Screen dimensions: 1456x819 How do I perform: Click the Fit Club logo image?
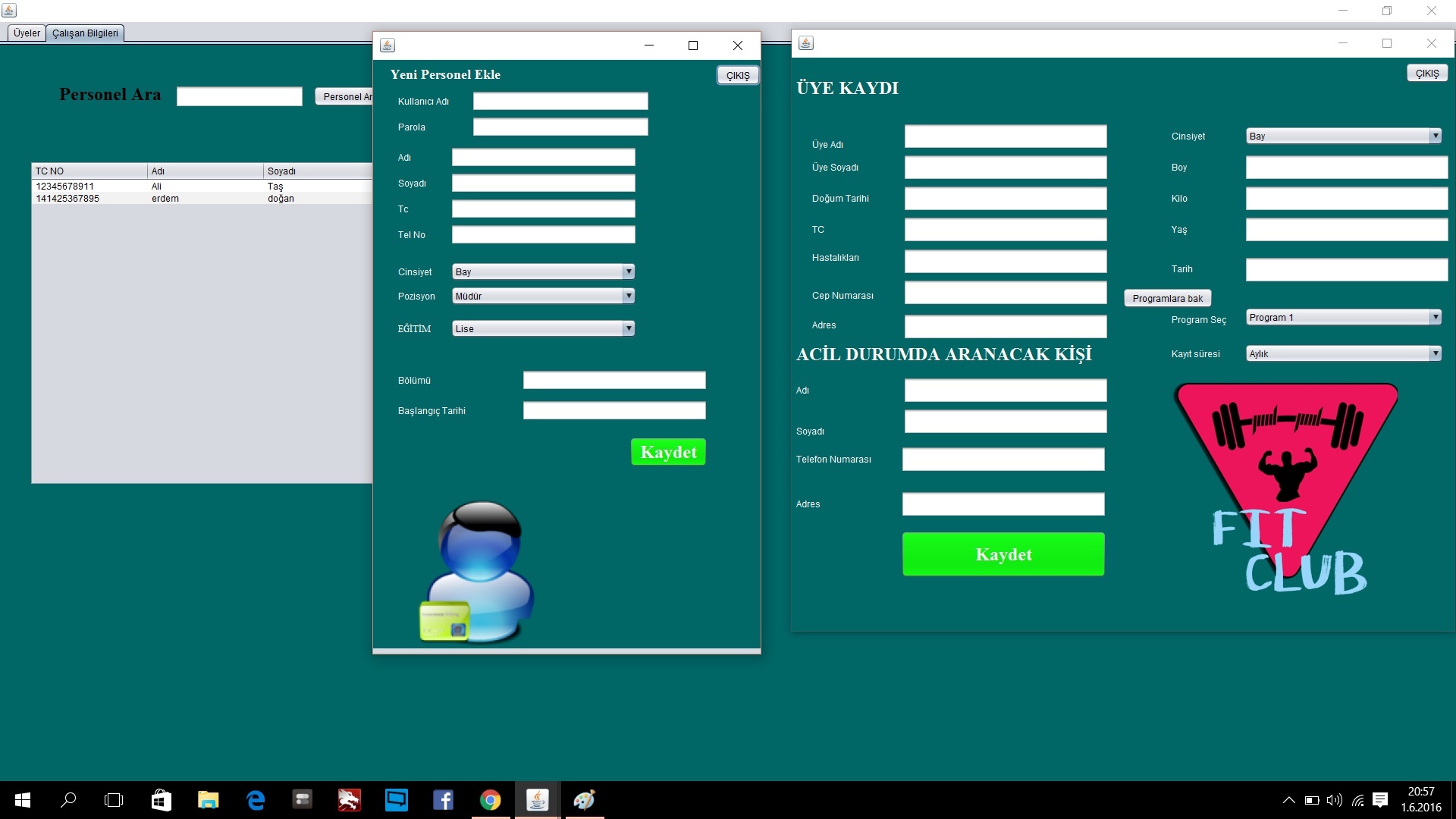click(x=1287, y=489)
